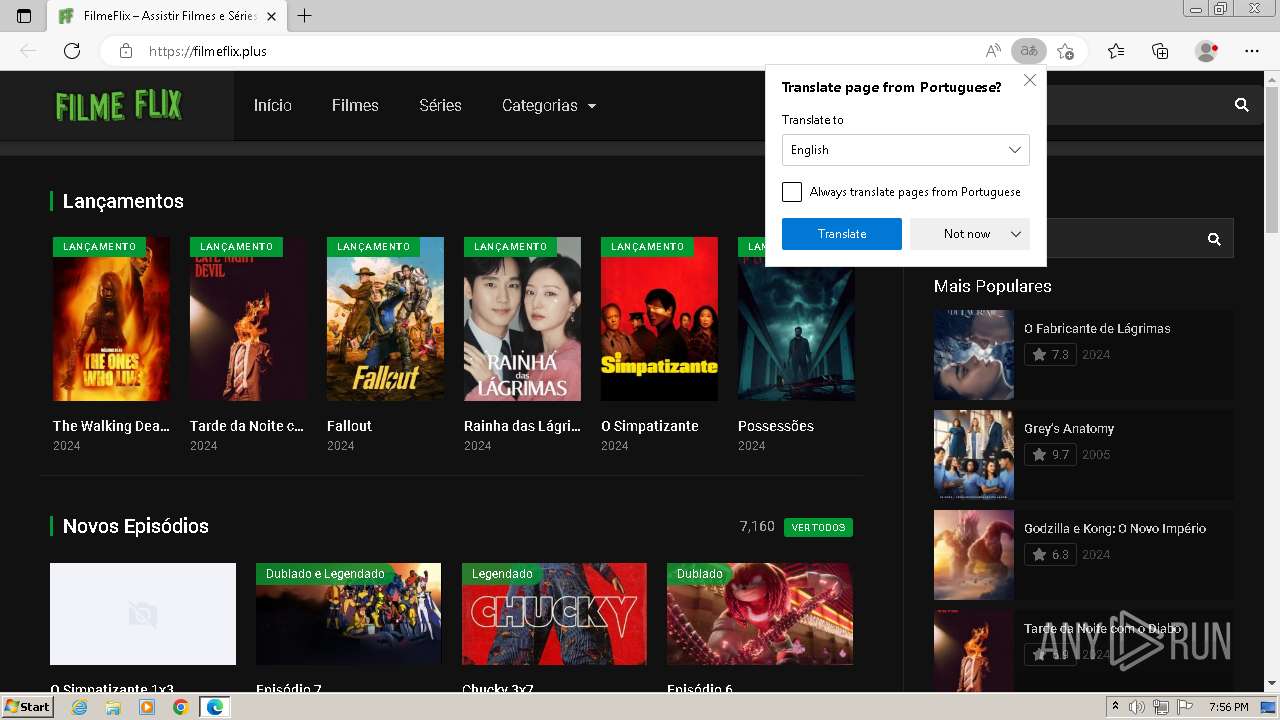Click the Filme Flix logo
The image size is (1280, 720).
118,106
